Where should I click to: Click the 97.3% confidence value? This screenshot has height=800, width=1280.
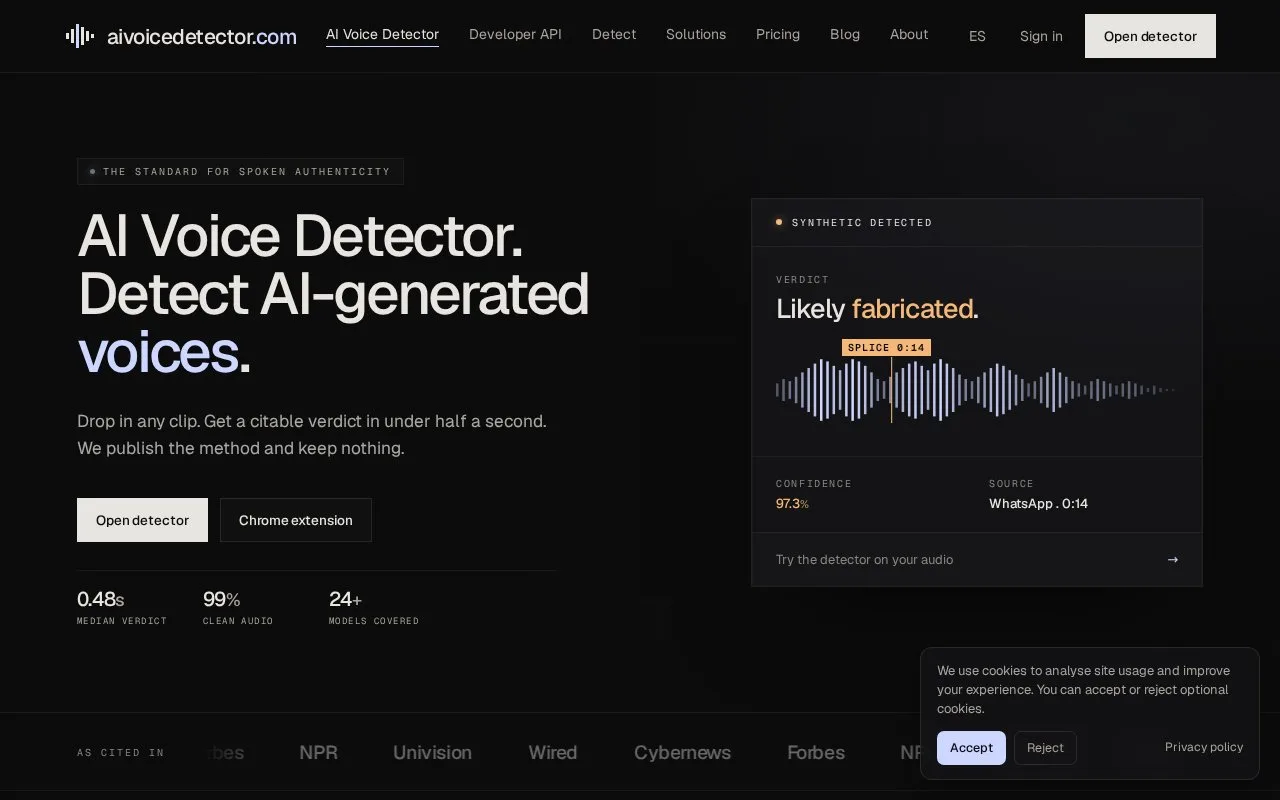(792, 503)
